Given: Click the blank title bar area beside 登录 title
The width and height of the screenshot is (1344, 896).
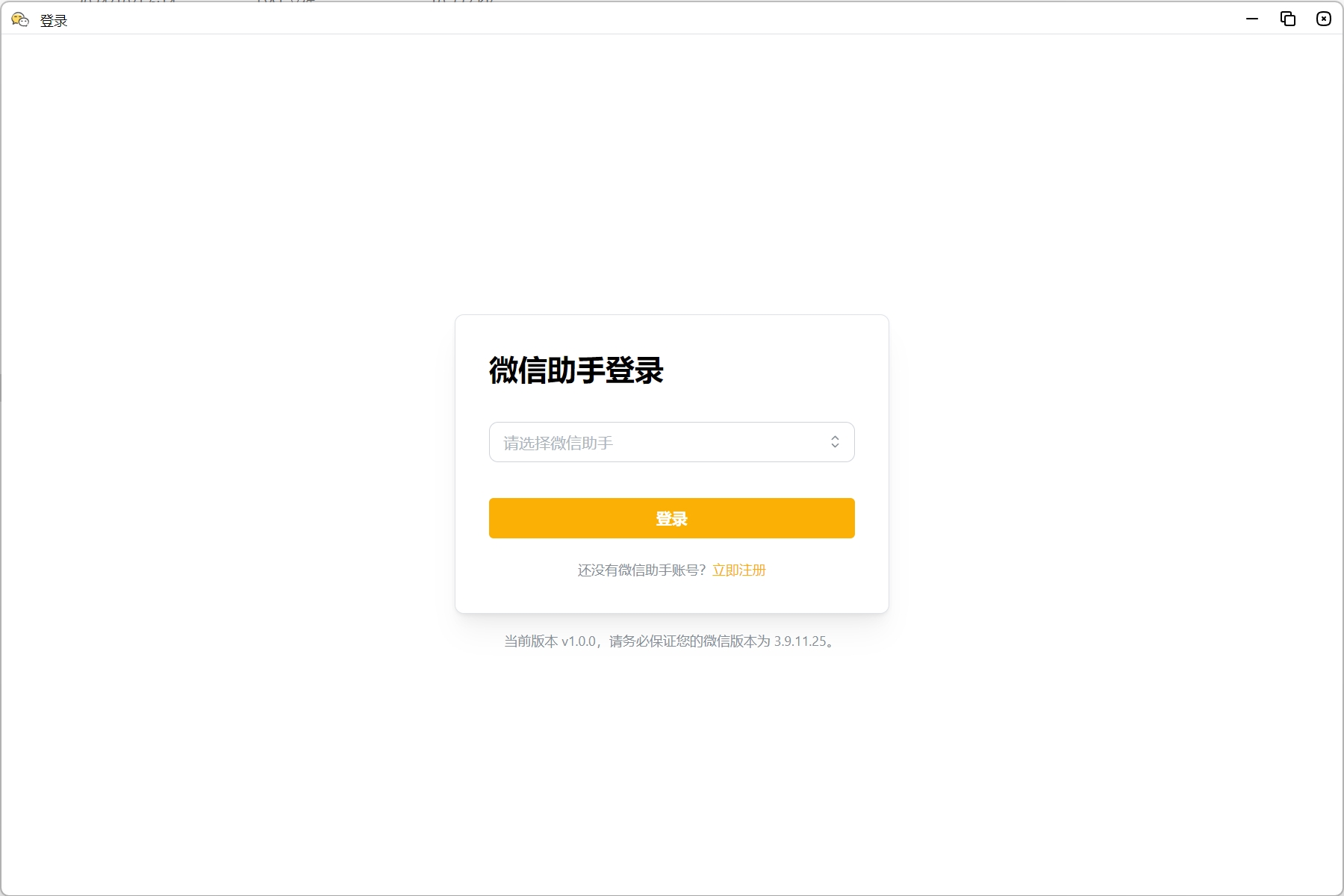Looking at the screenshot, I should (635, 19).
